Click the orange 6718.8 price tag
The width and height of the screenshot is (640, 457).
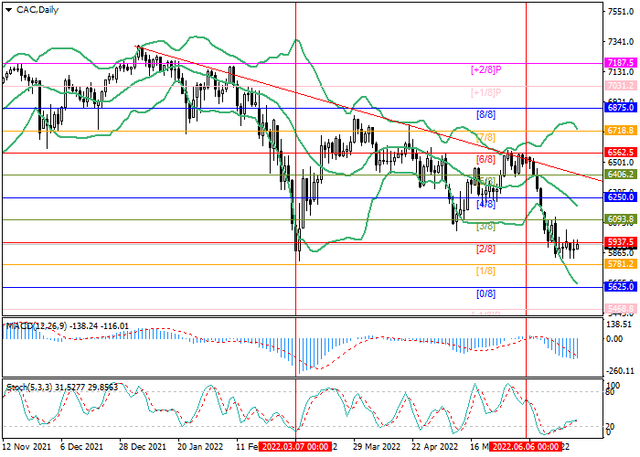[x=621, y=131]
